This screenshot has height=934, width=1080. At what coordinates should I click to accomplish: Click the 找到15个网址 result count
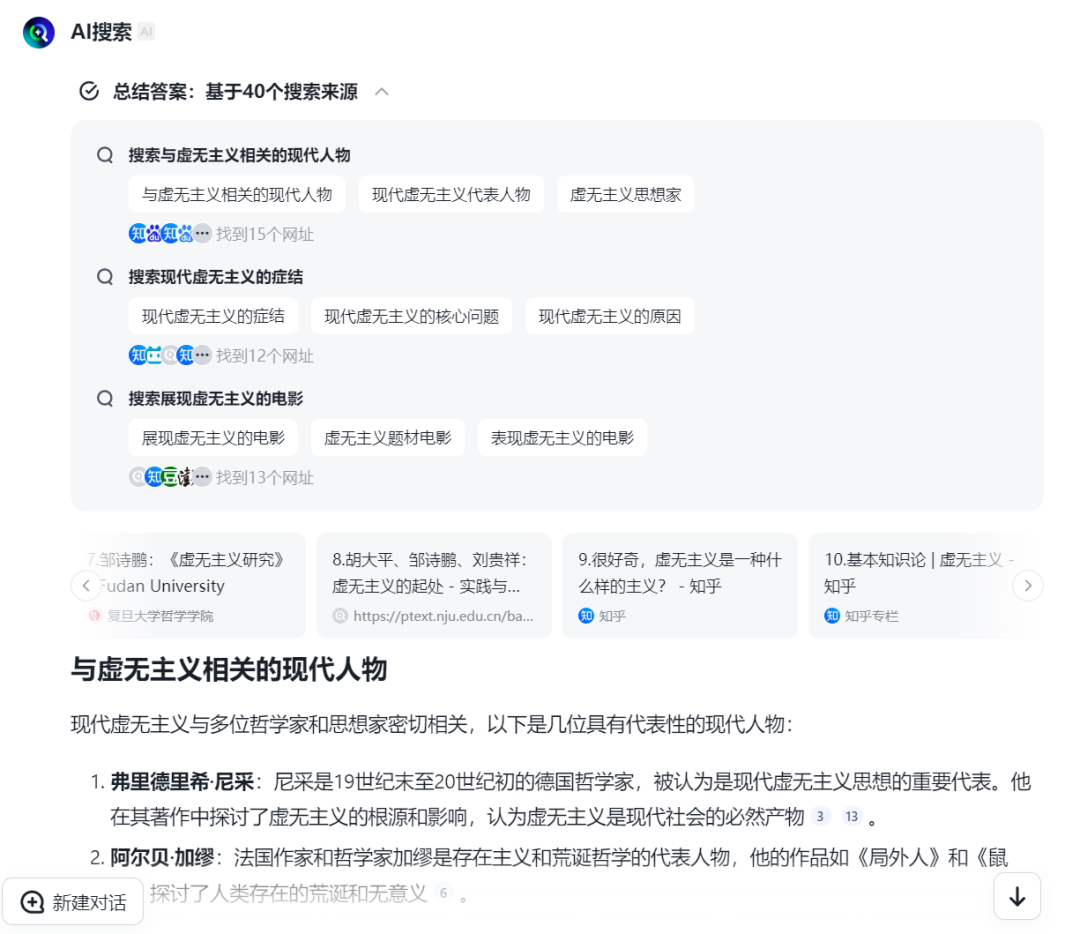264,234
